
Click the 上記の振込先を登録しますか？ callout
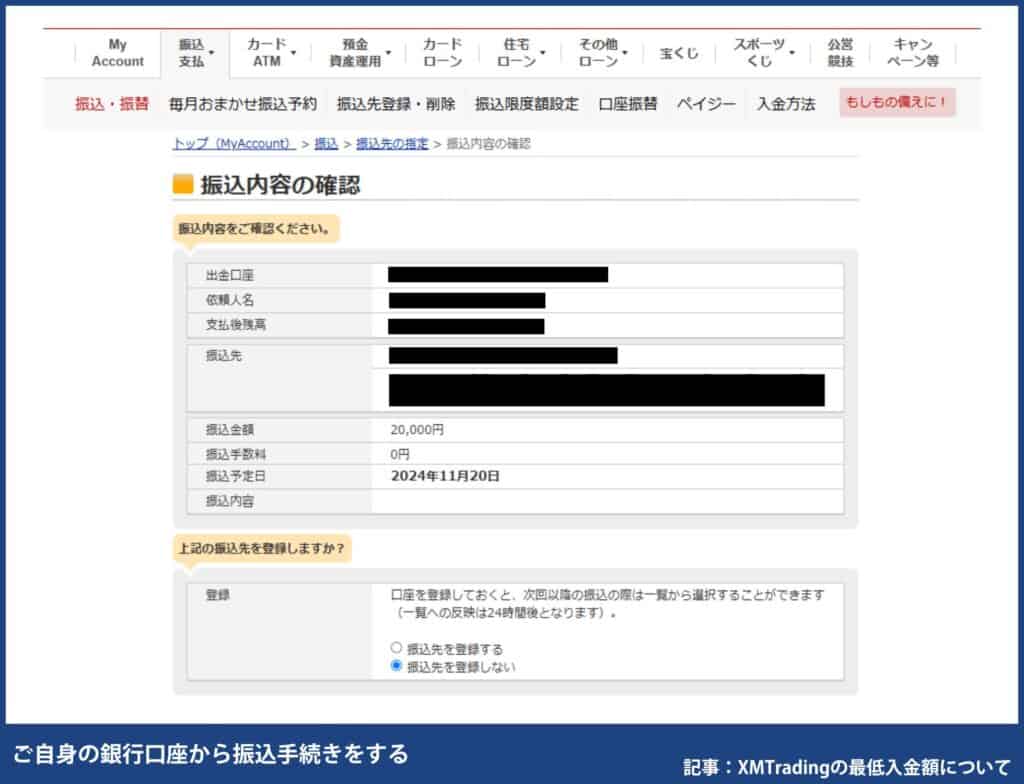[x=262, y=548]
